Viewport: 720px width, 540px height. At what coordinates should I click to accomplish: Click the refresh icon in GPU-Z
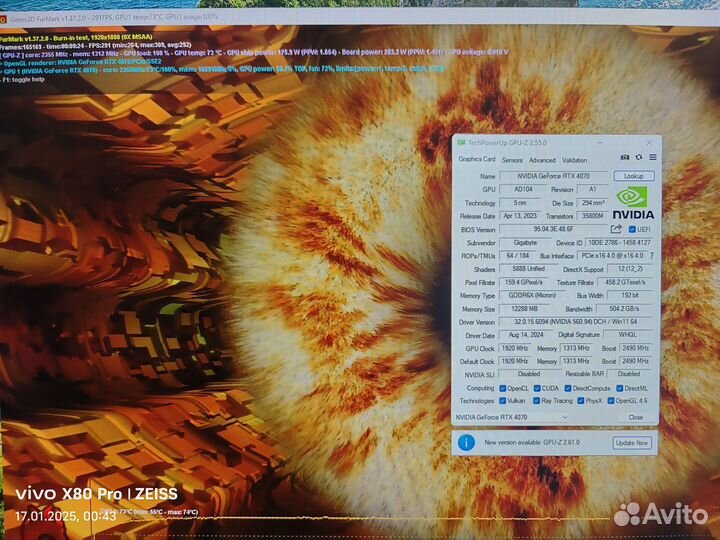(638, 158)
